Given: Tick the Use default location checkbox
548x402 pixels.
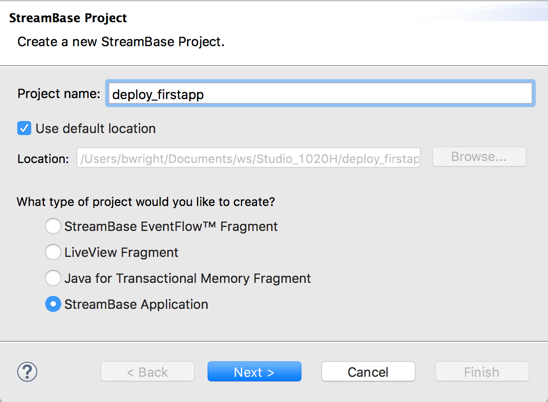Looking at the screenshot, I should (24, 128).
